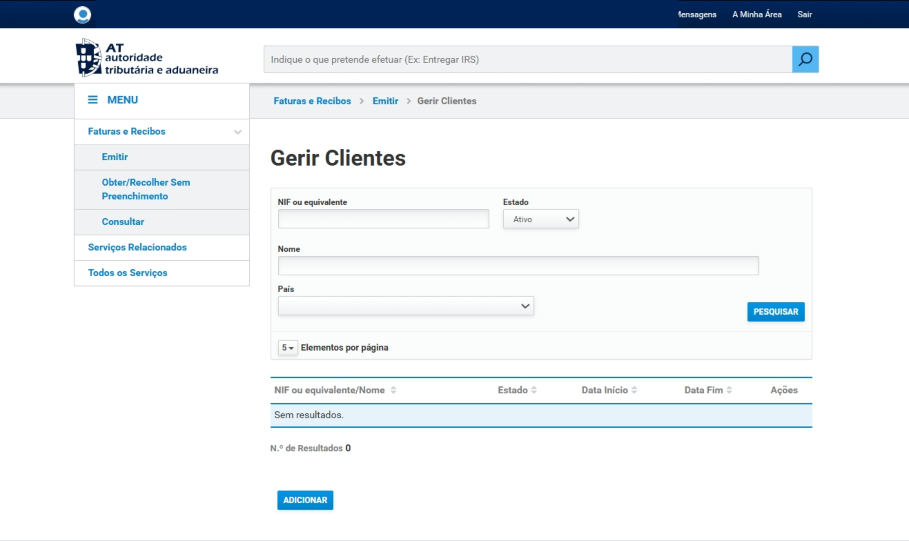Click the magnifying glass search icon

pyautogui.click(x=805, y=60)
